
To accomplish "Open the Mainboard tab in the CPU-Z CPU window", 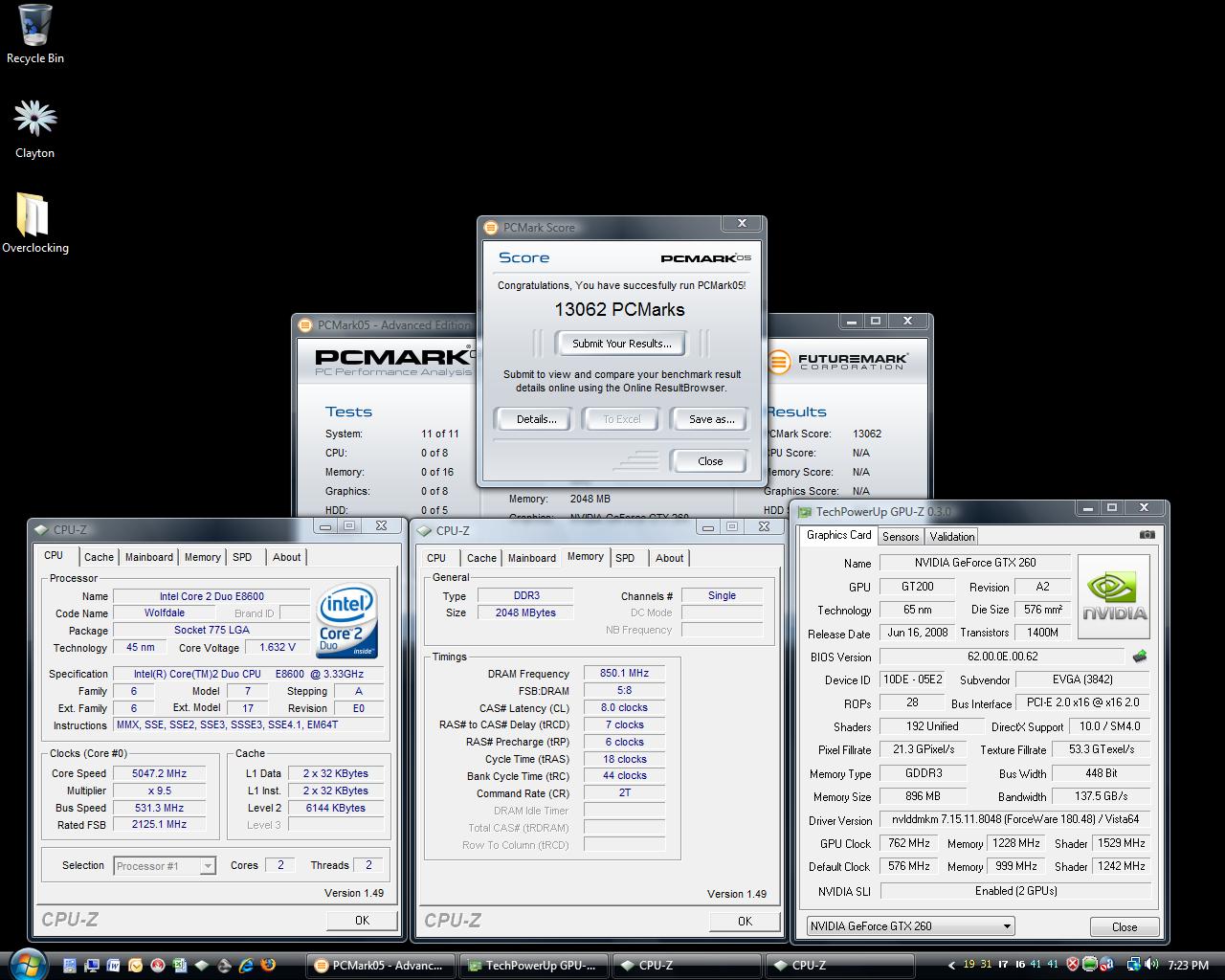I will click(x=149, y=557).
